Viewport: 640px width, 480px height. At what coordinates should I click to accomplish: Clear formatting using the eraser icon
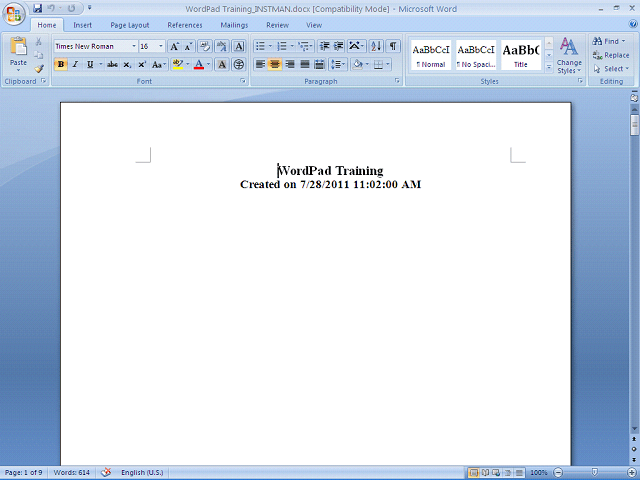[x=205, y=47]
